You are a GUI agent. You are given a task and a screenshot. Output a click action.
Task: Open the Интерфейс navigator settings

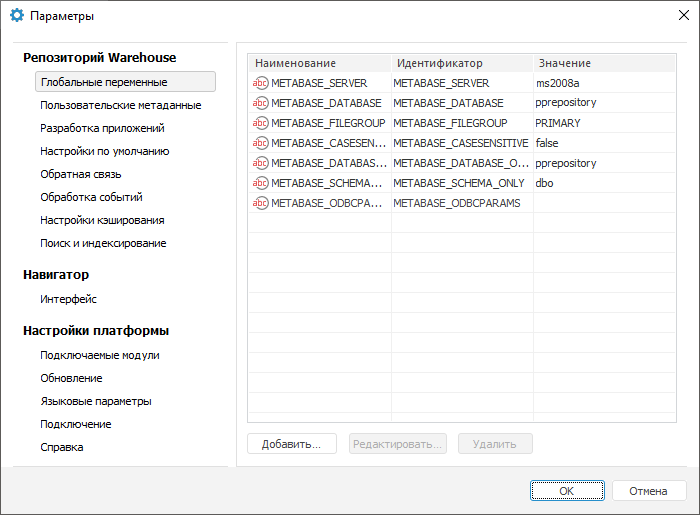click(x=68, y=299)
